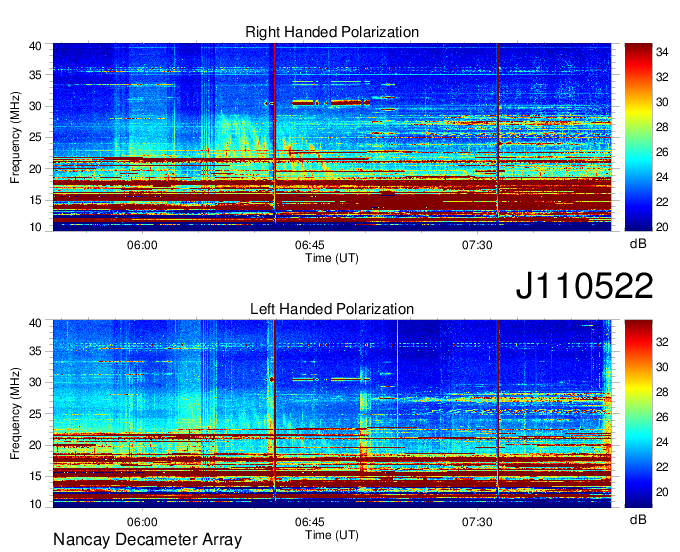Click the 30 MHz tick on Right Handed plot
Screen dimensions: 680x552
(x=35, y=106)
